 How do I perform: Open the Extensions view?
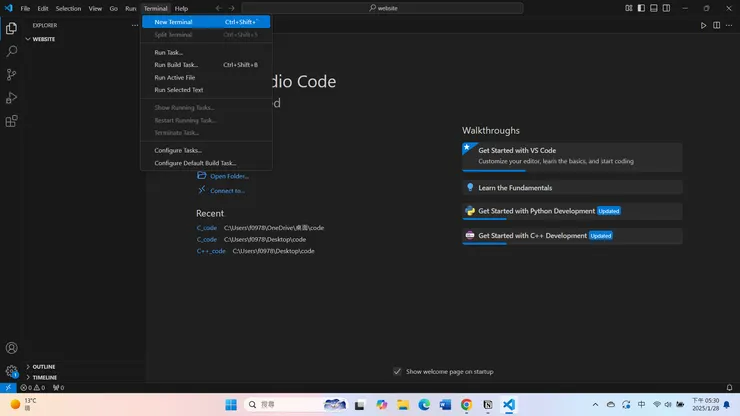pos(12,121)
